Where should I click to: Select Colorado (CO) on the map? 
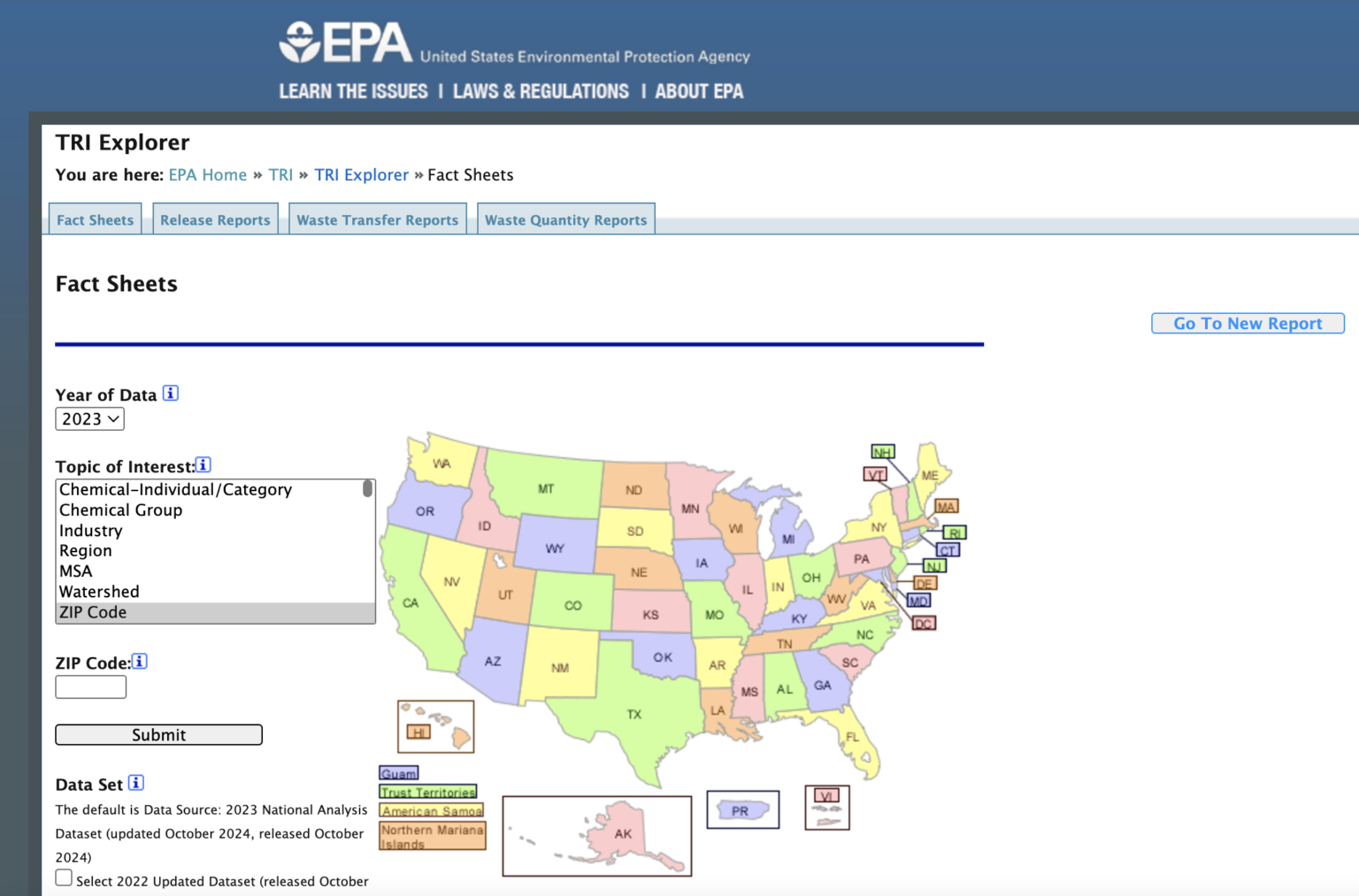point(572,606)
